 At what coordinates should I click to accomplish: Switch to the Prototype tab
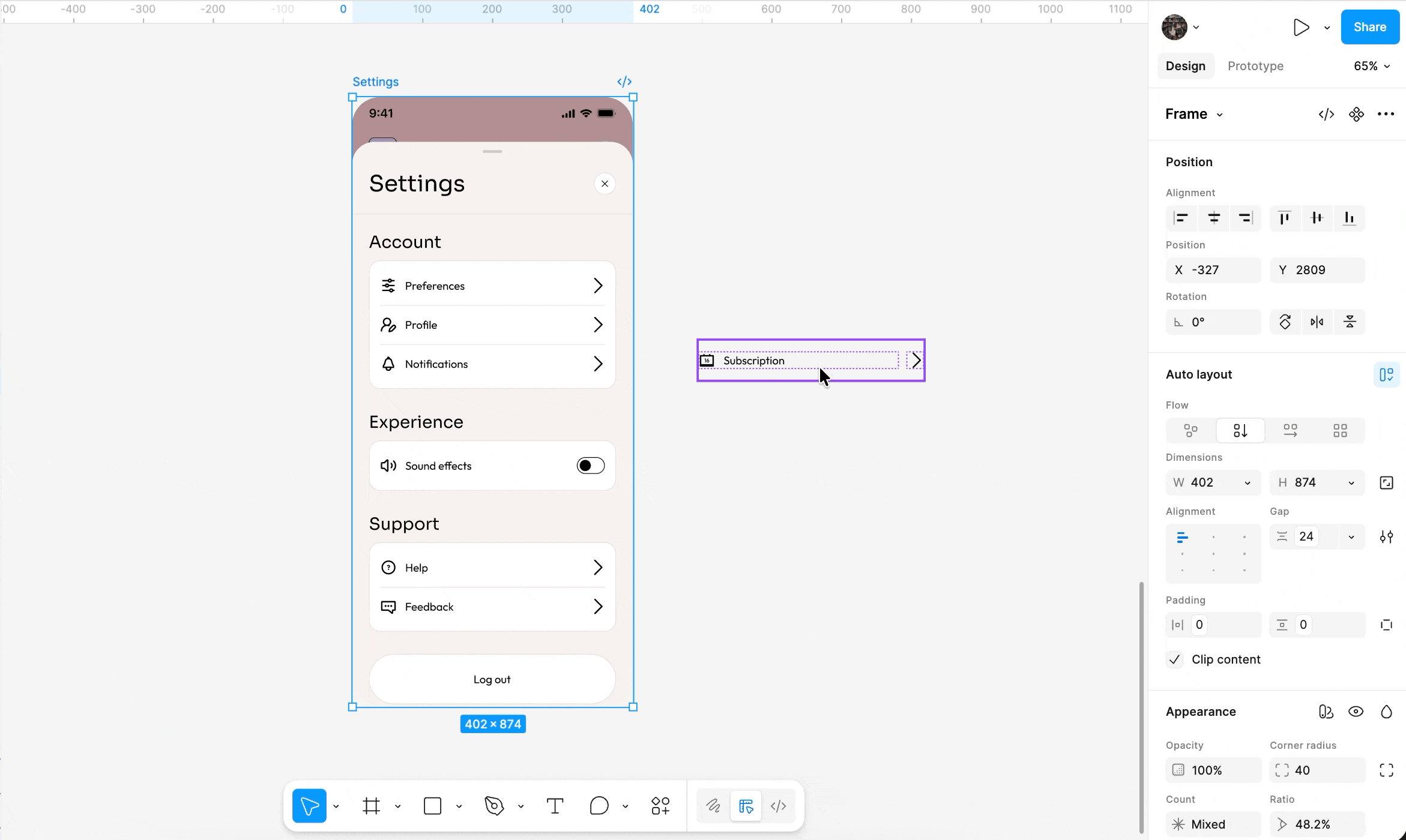click(1255, 66)
